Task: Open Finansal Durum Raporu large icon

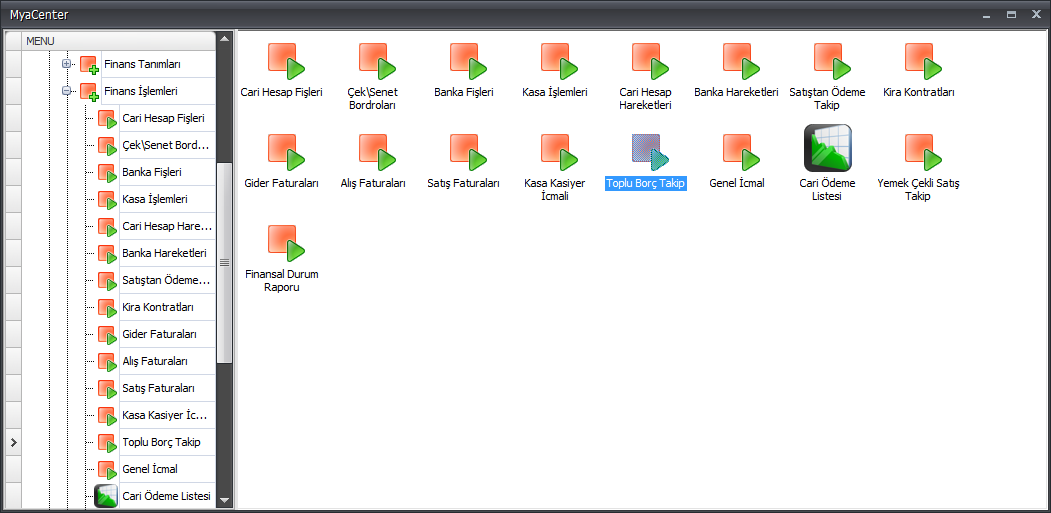Action: pyautogui.click(x=286, y=243)
